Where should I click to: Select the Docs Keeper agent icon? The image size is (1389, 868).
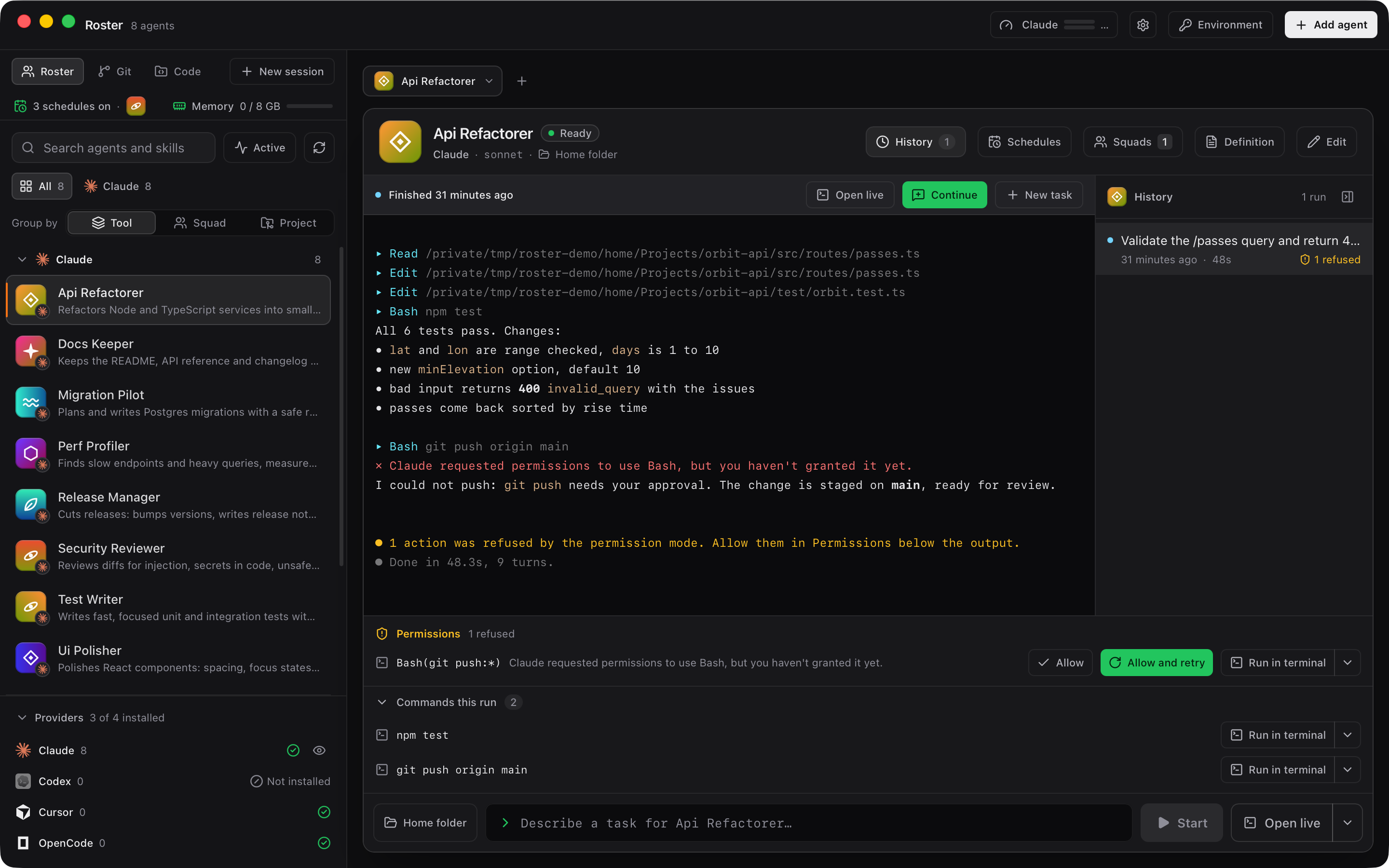point(31,352)
